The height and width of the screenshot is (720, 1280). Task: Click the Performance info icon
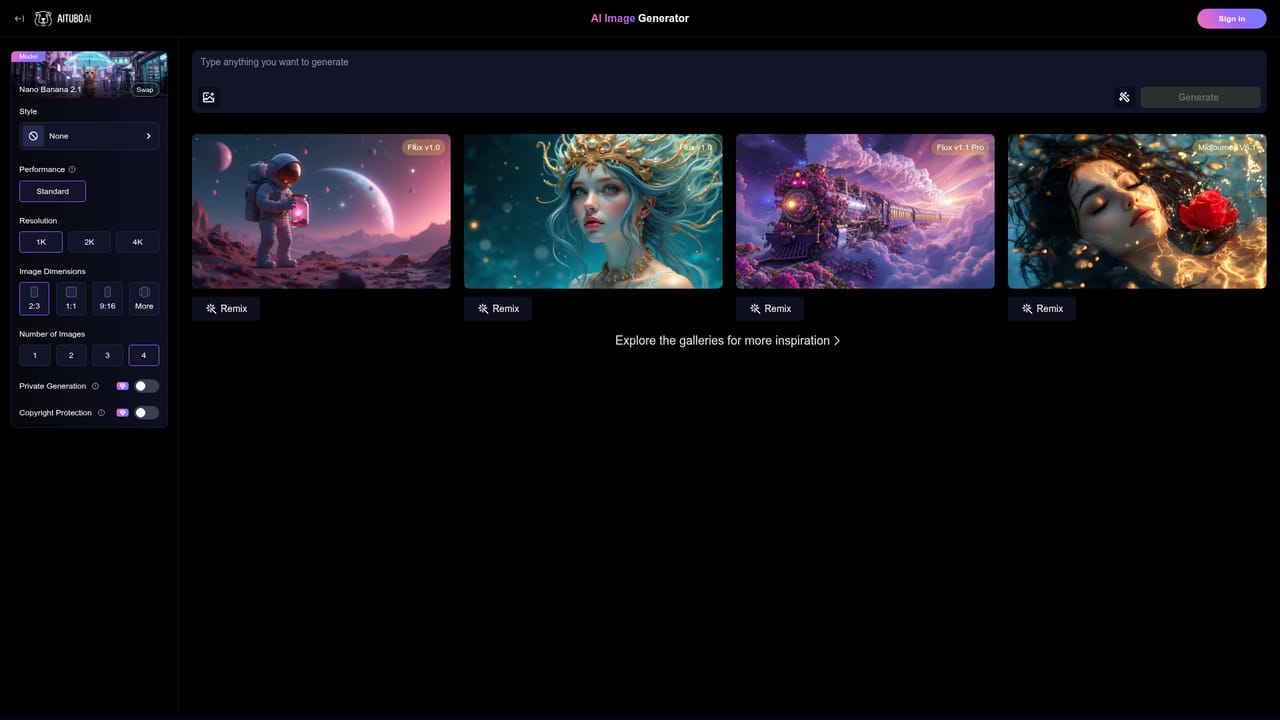tap(72, 170)
